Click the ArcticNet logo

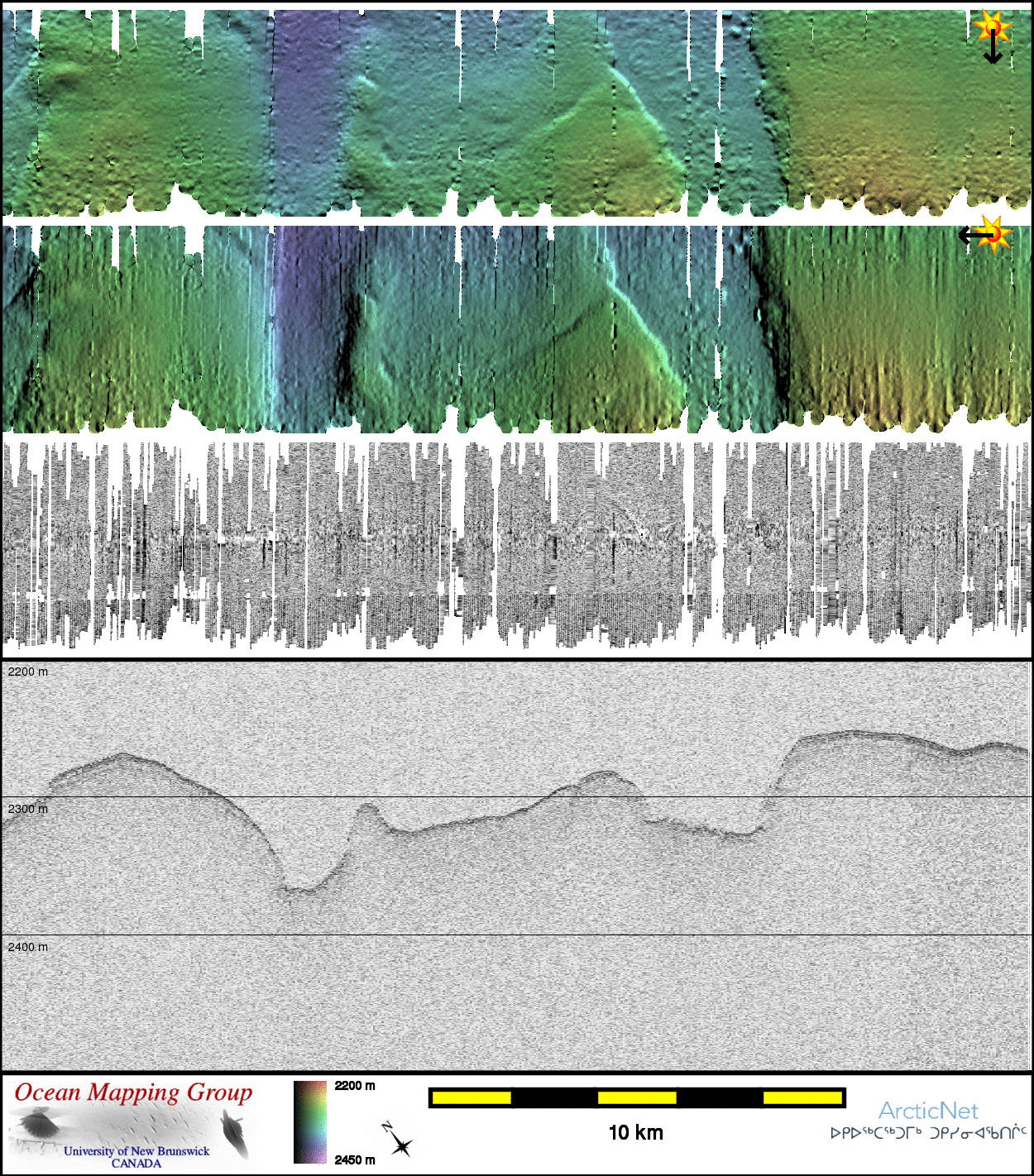(x=927, y=1111)
